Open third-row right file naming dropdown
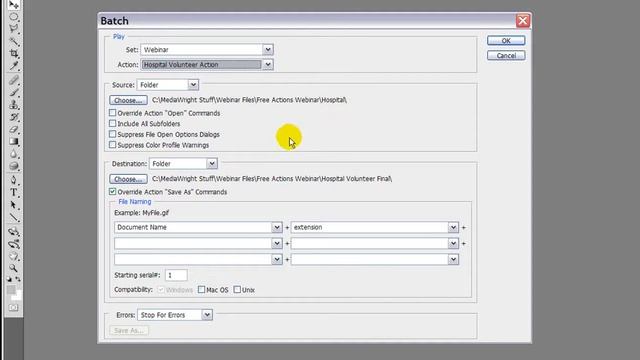 click(375, 260)
